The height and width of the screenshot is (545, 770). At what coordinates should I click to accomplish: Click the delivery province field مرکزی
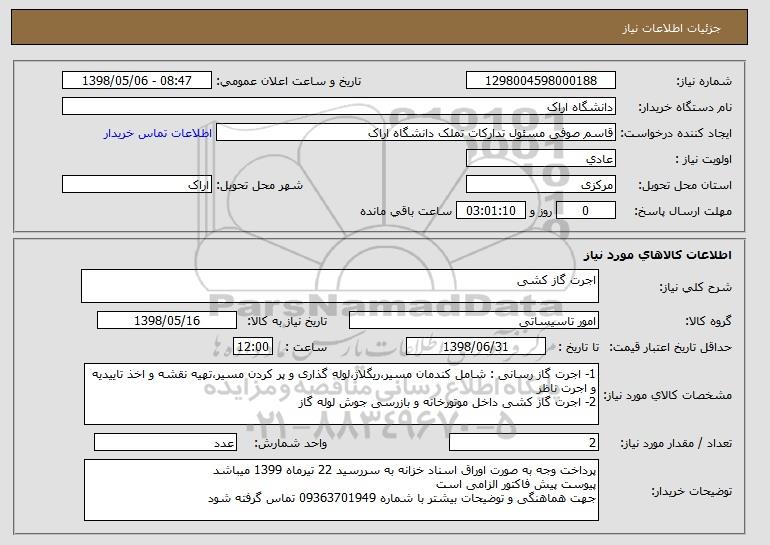[541, 185]
